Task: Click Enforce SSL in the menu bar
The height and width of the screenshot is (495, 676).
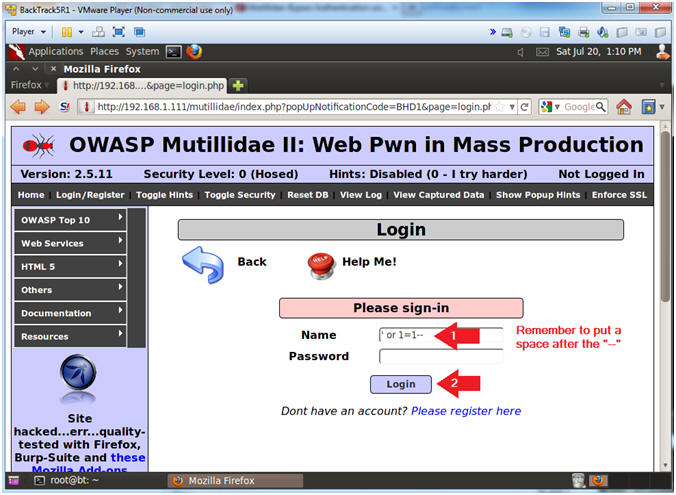Action: point(619,195)
